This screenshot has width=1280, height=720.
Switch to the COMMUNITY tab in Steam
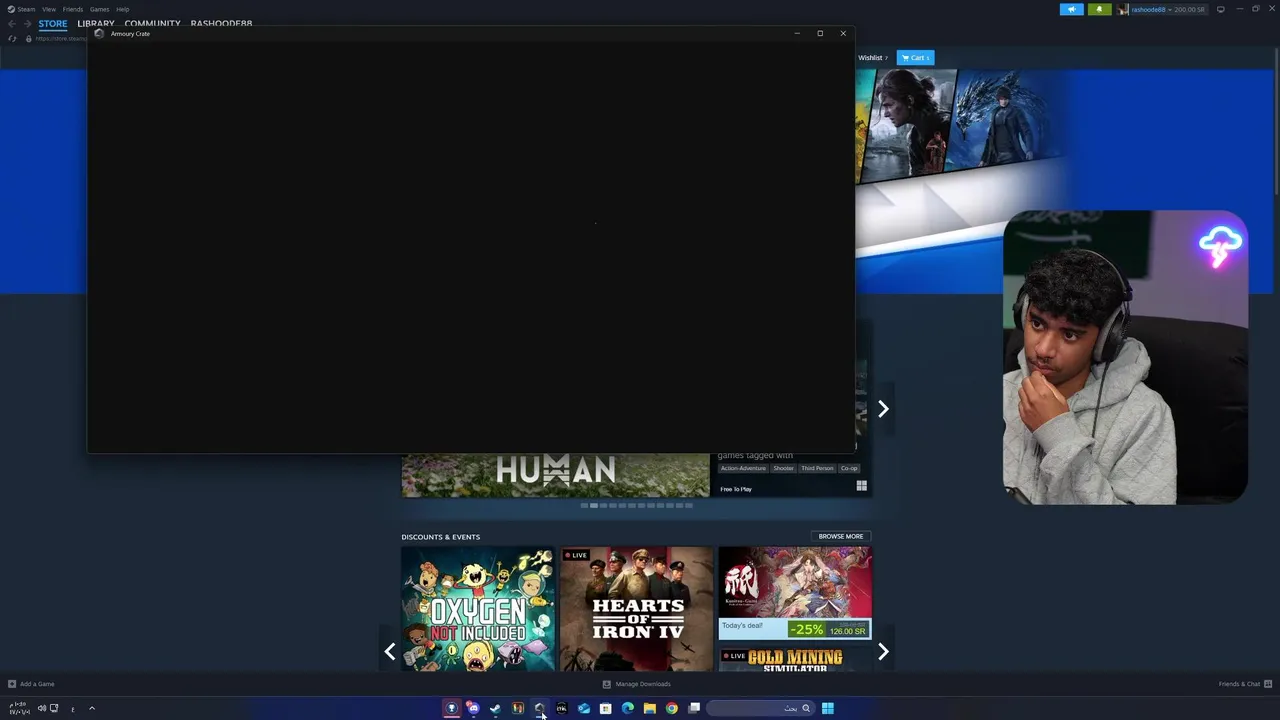(152, 24)
